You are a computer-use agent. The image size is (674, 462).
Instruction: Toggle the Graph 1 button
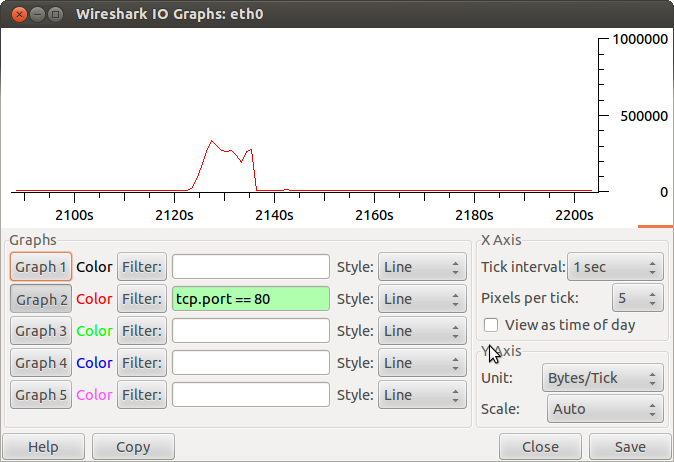41,267
